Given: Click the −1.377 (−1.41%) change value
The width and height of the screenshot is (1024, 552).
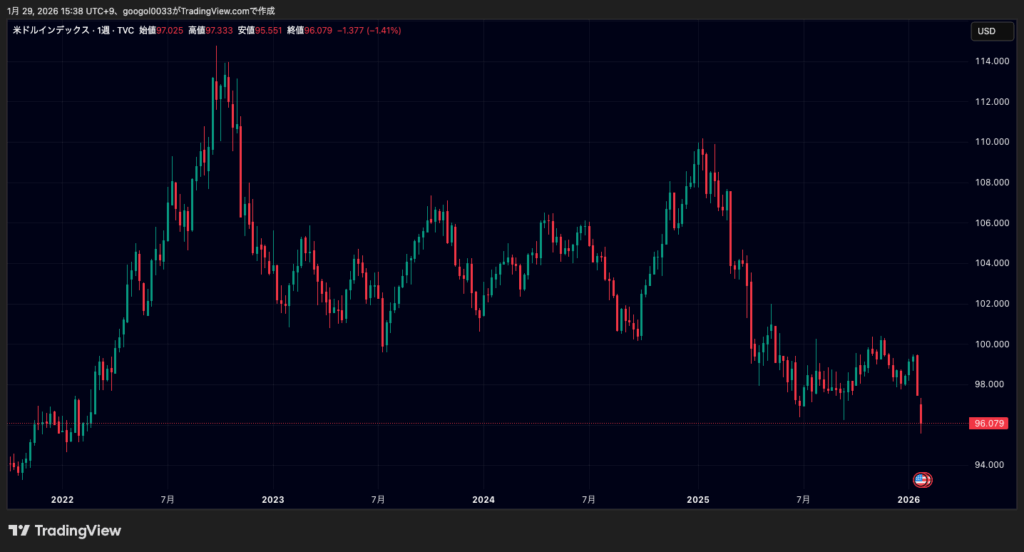Looking at the screenshot, I should (x=370, y=31).
